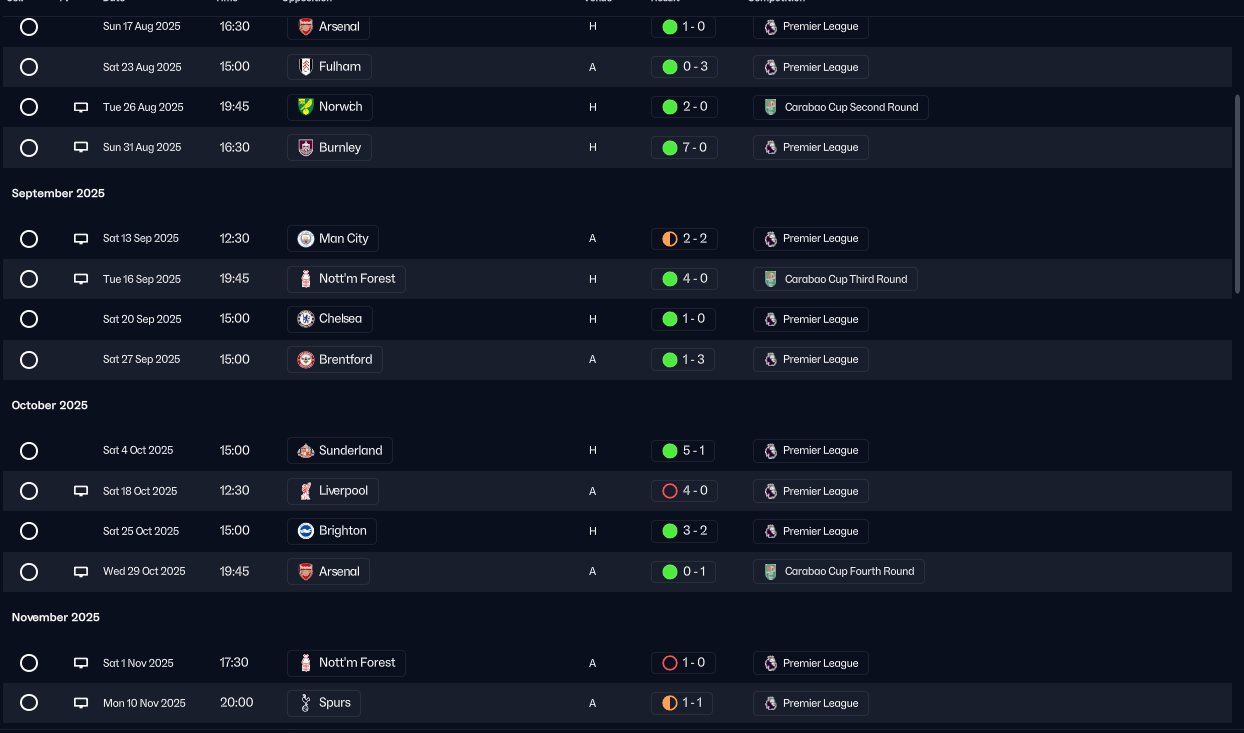The height and width of the screenshot is (733, 1244).
Task: Click the TV icon beside Mon 10 Nov 2025
Action: coord(81,703)
